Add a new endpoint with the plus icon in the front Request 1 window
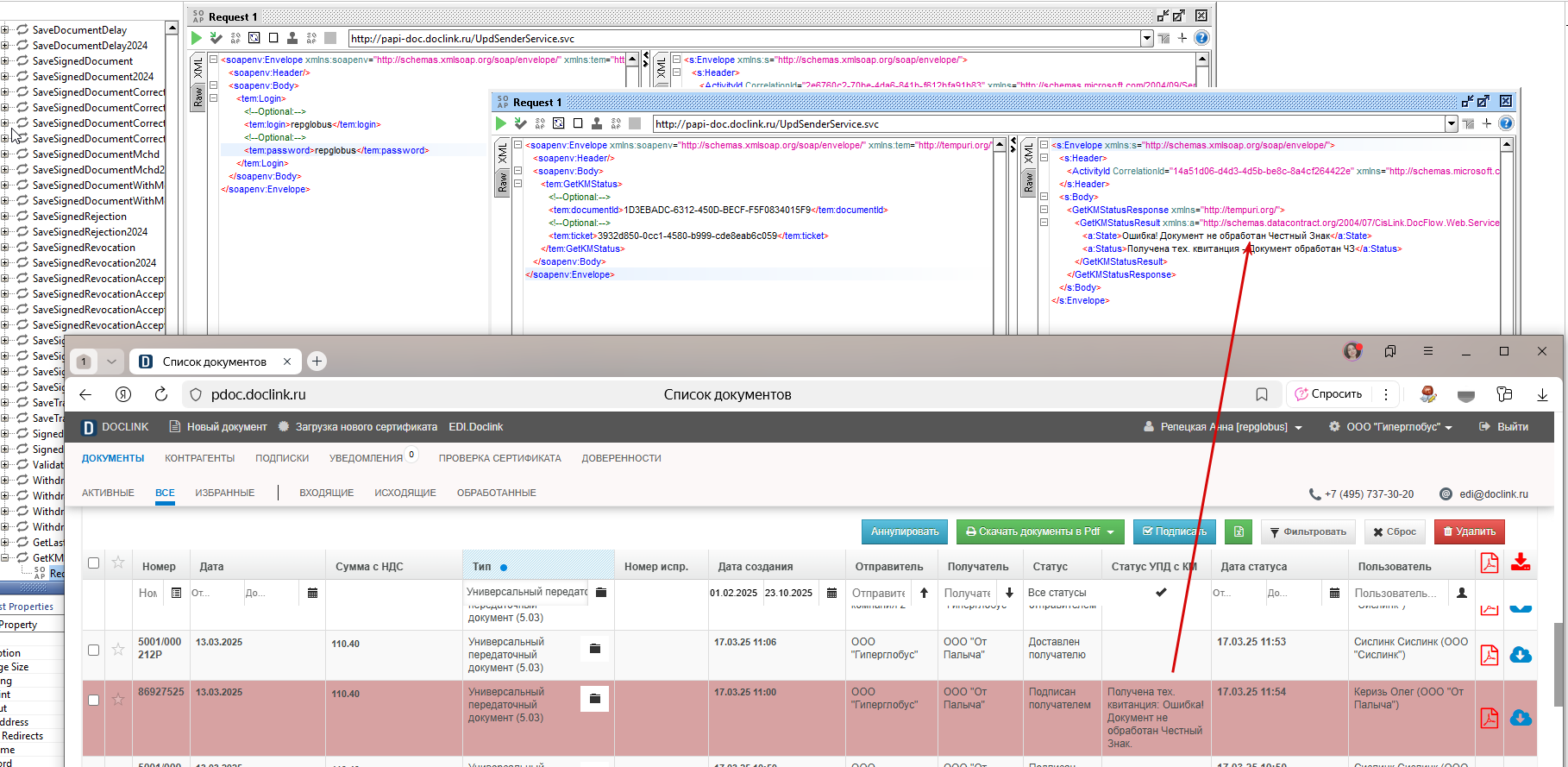Viewport: 1568px width, 767px height. tap(1487, 123)
